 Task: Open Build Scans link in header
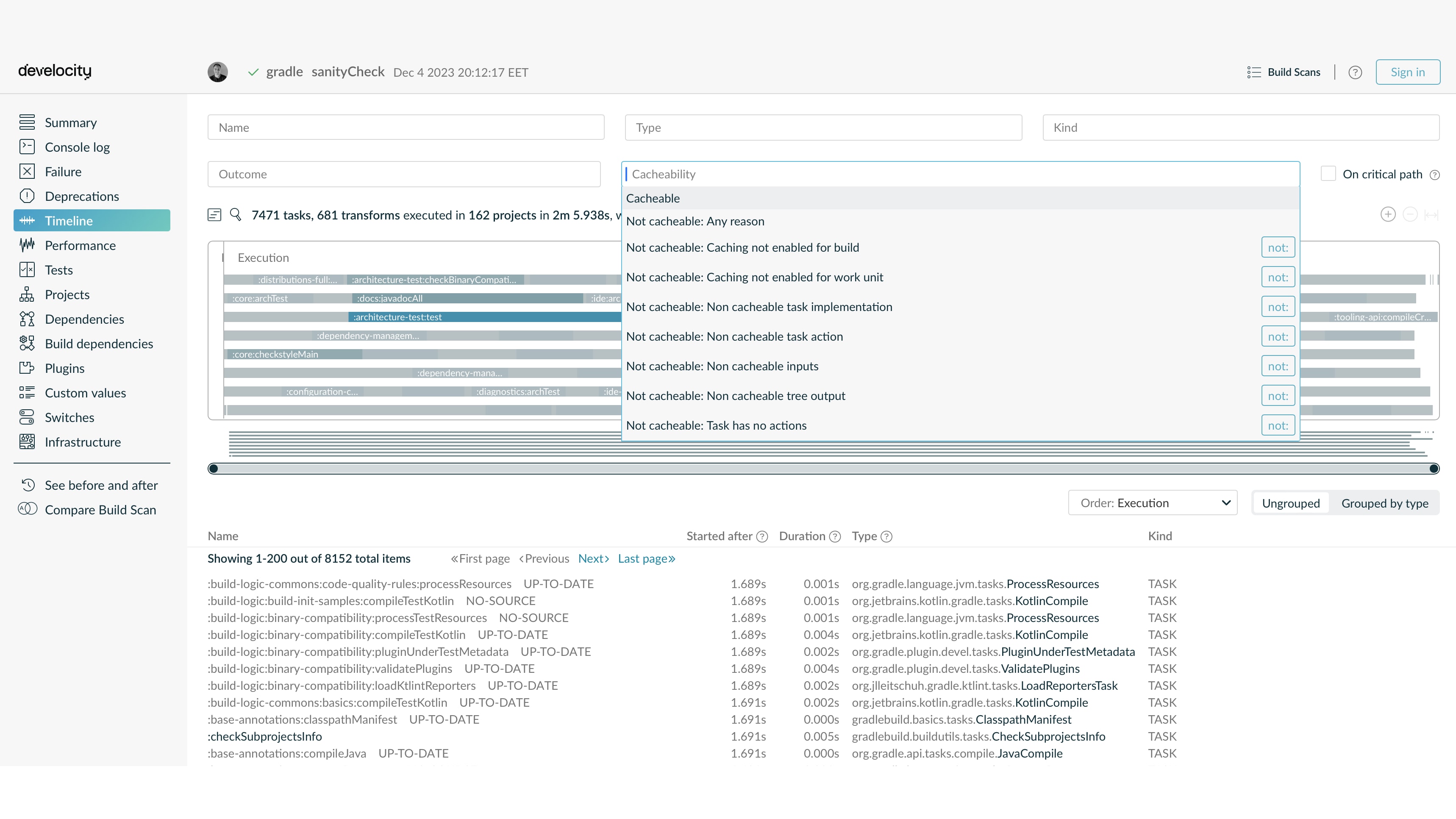[x=1294, y=72]
